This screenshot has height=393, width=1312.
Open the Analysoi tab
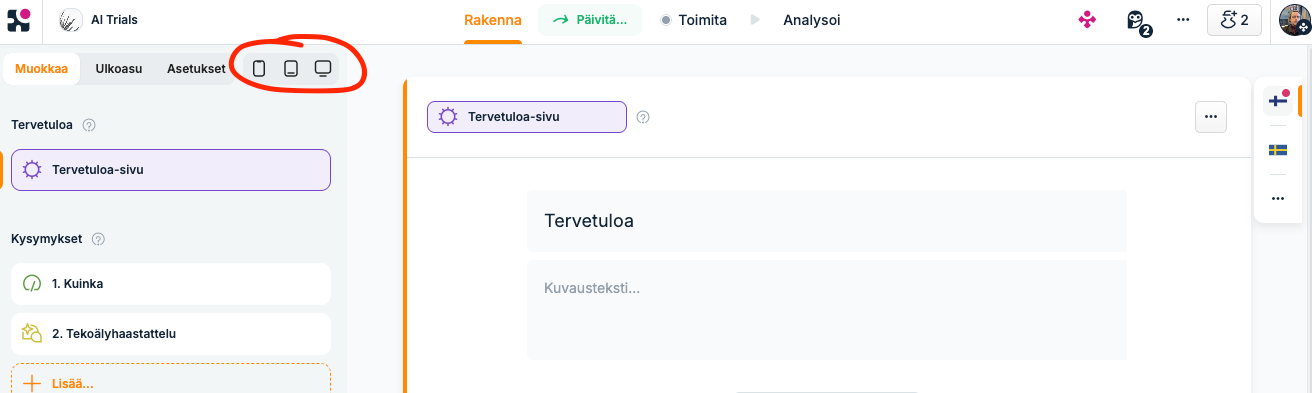click(x=811, y=20)
